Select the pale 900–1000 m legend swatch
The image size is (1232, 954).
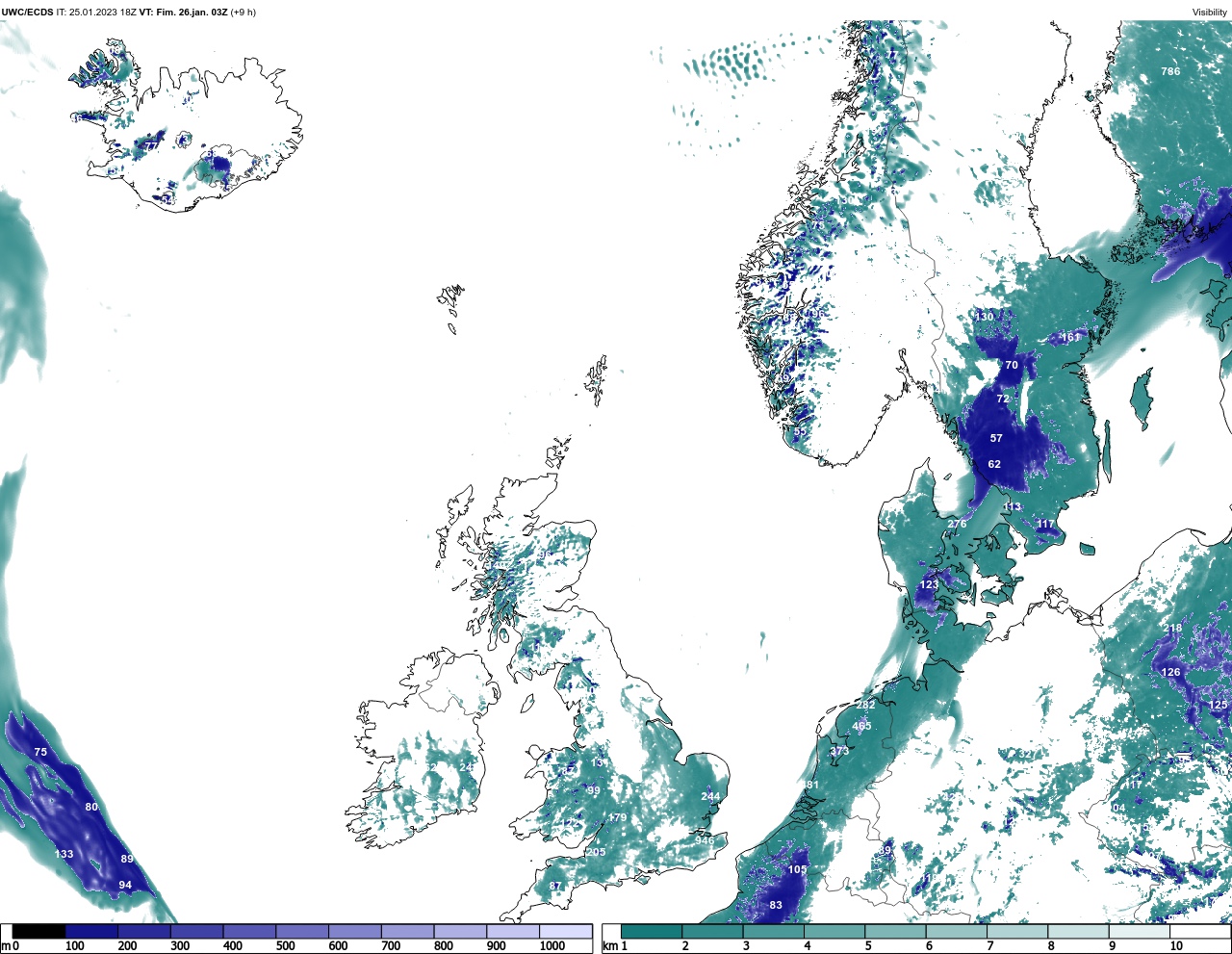[513, 931]
